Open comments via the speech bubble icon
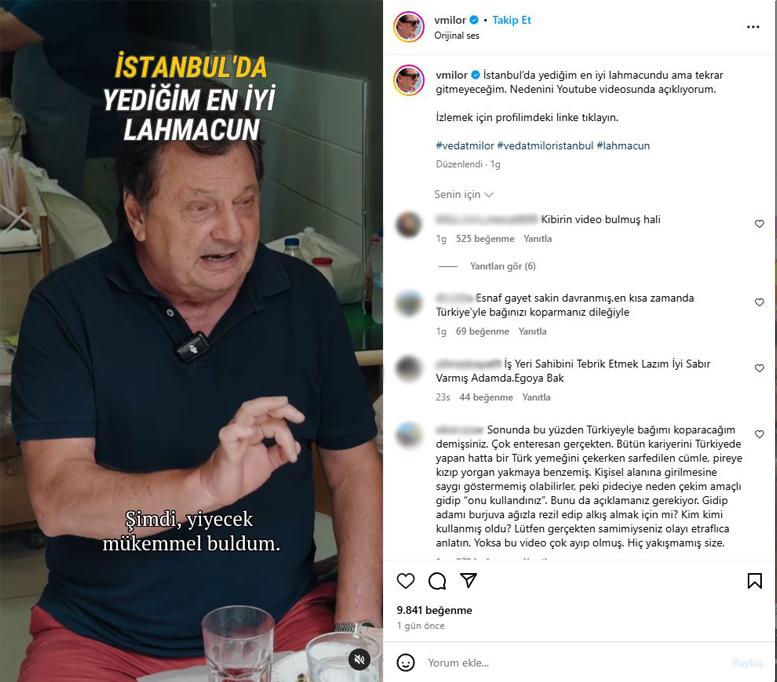 coord(437,580)
